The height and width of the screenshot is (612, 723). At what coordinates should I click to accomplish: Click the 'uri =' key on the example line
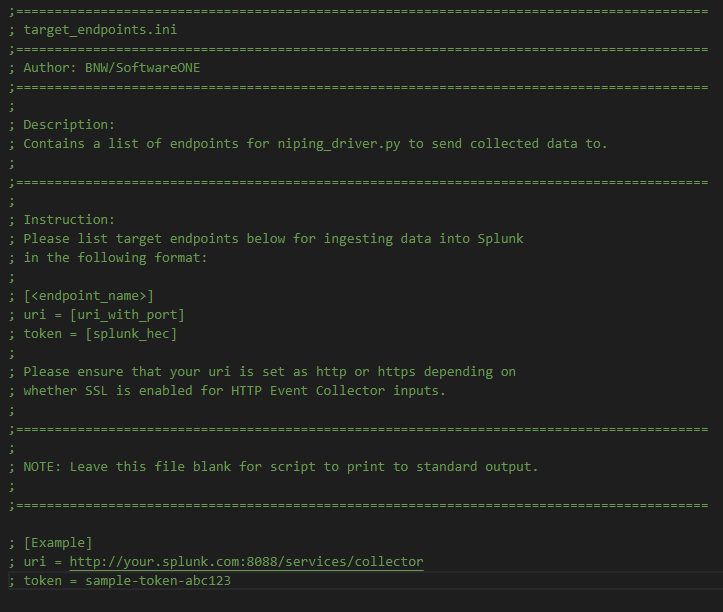(x=42, y=562)
